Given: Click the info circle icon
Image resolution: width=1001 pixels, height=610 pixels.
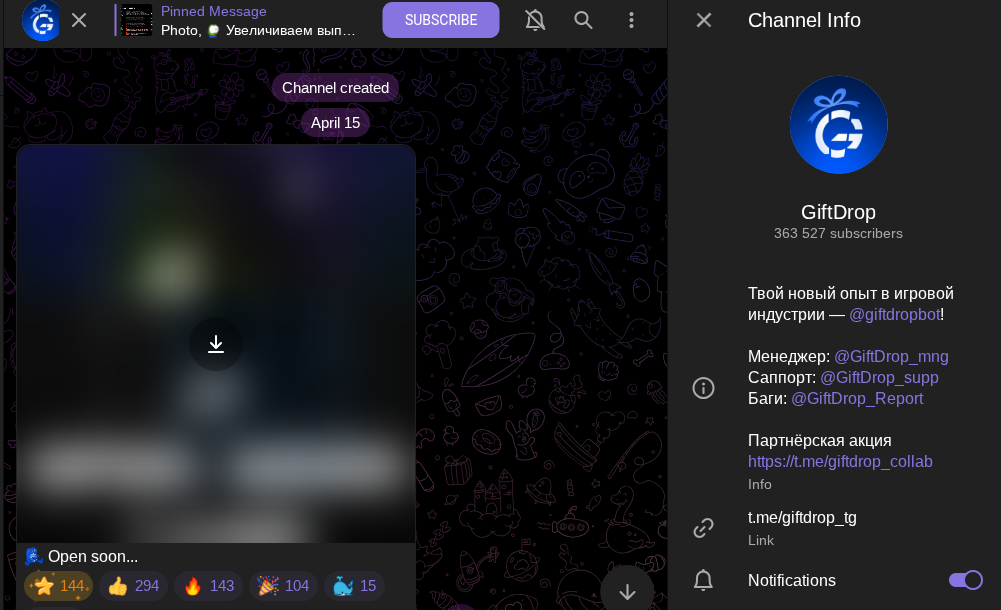Looking at the screenshot, I should (x=704, y=388).
